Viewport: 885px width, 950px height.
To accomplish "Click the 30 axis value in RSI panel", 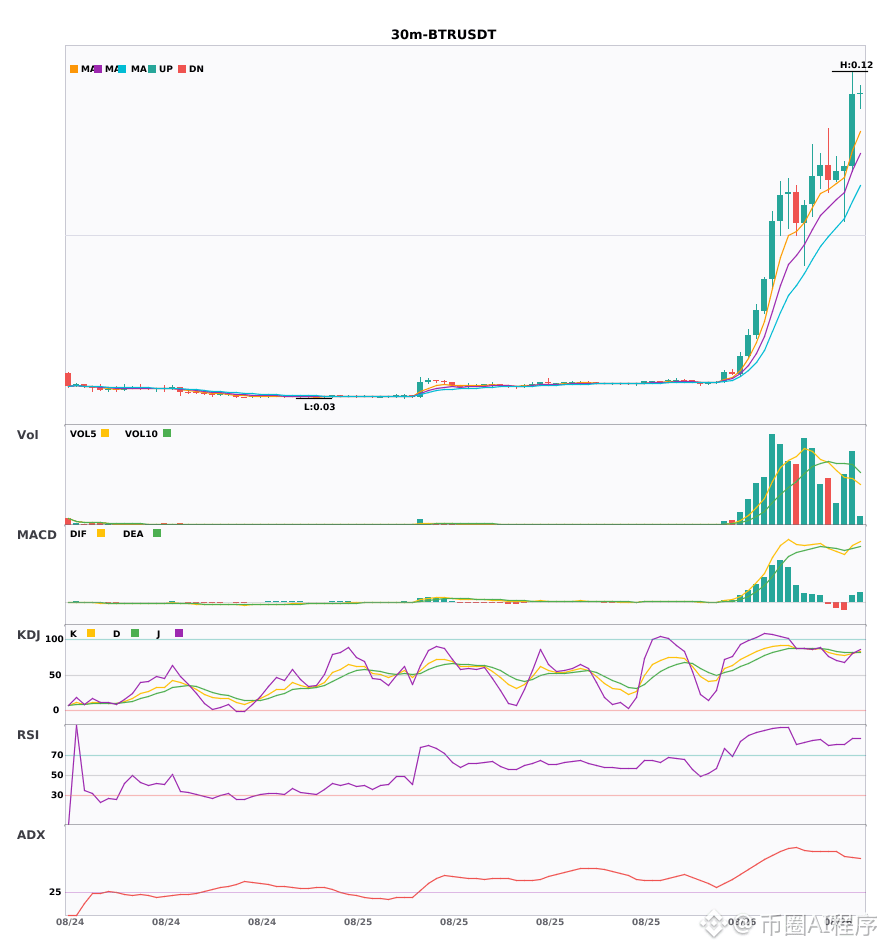I will point(57,795).
